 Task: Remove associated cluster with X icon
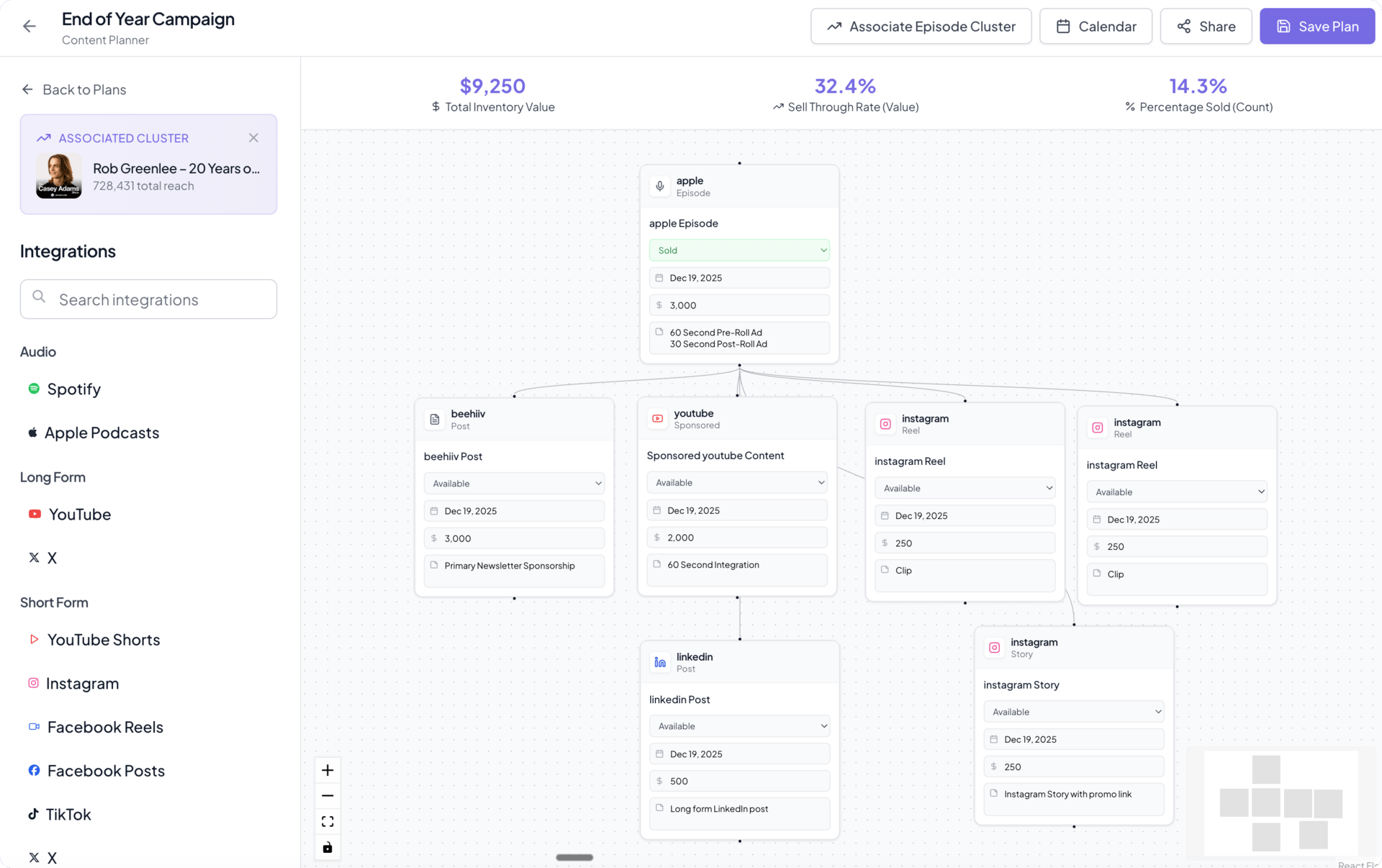[253, 137]
